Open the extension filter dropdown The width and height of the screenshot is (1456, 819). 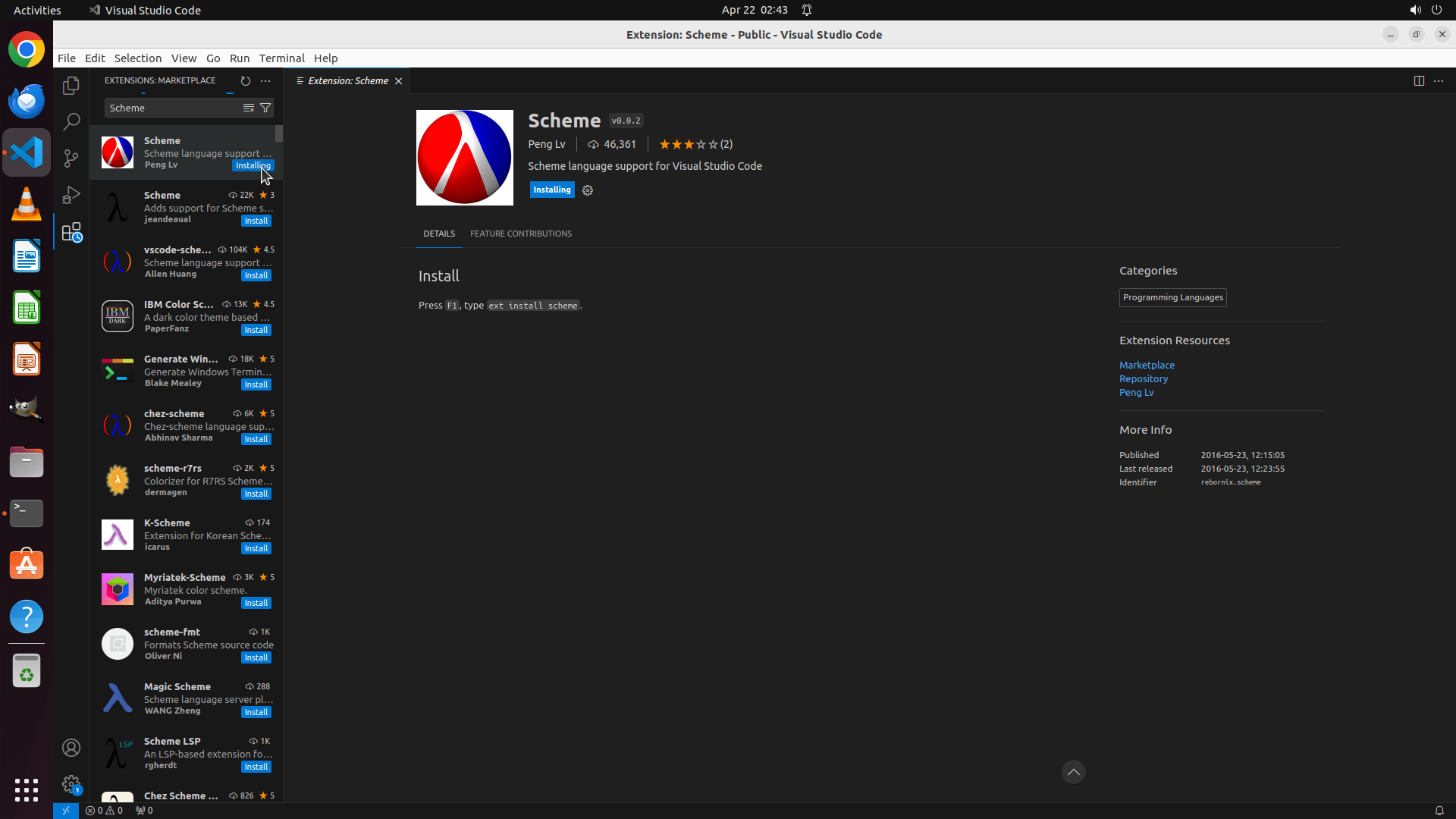(265, 108)
